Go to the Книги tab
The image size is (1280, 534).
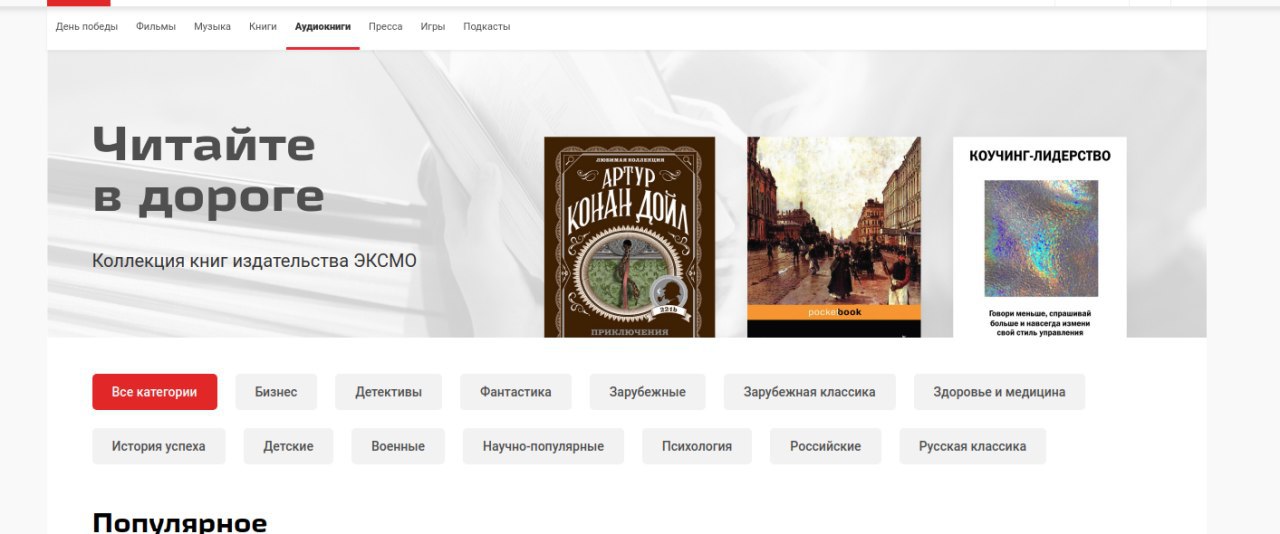(x=263, y=27)
